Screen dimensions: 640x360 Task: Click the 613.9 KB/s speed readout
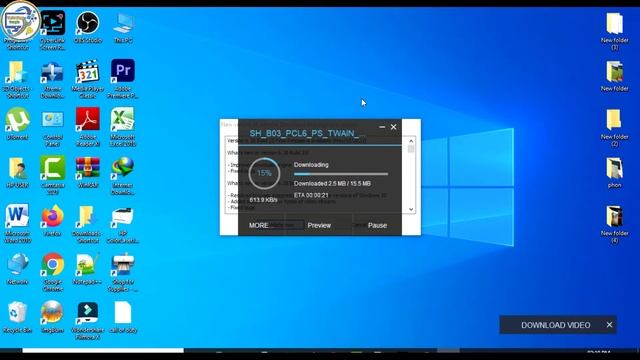click(263, 200)
